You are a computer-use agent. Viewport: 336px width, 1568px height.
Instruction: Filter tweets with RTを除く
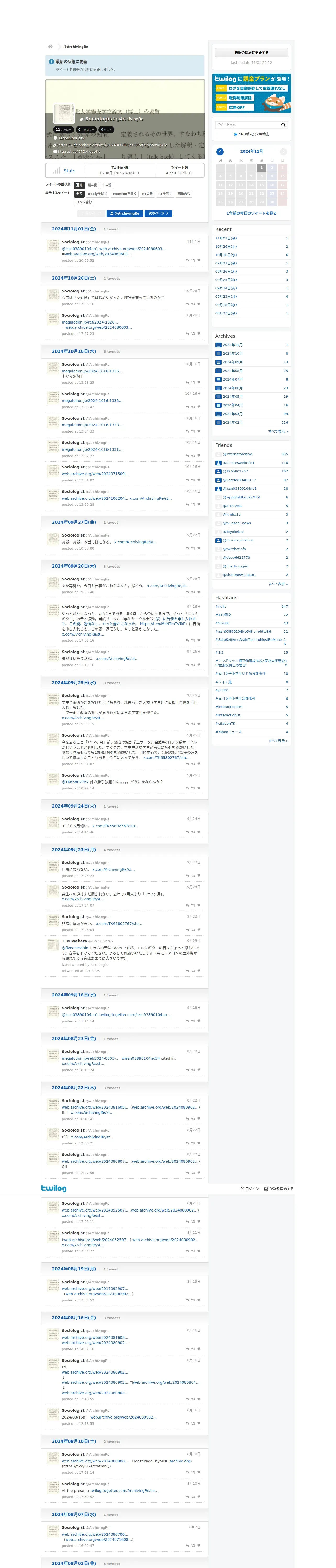(165, 194)
